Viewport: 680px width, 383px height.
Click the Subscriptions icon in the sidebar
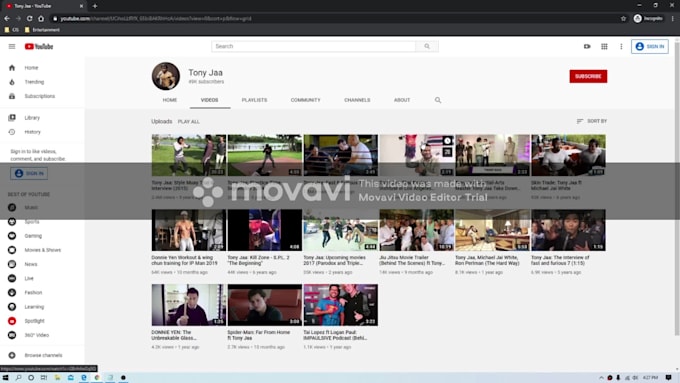(12, 96)
